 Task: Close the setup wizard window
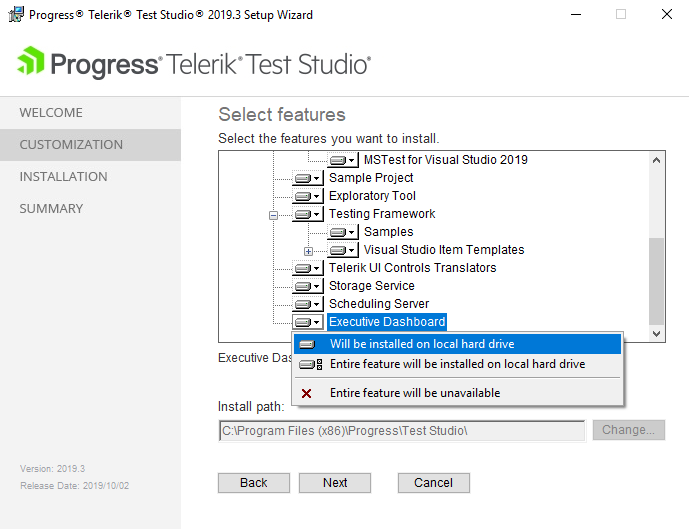coord(667,14)
